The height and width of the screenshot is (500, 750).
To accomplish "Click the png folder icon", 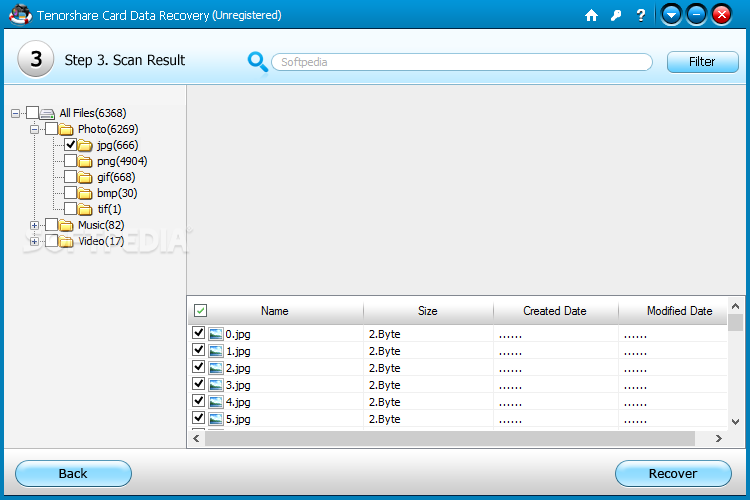I will point(85,162).
